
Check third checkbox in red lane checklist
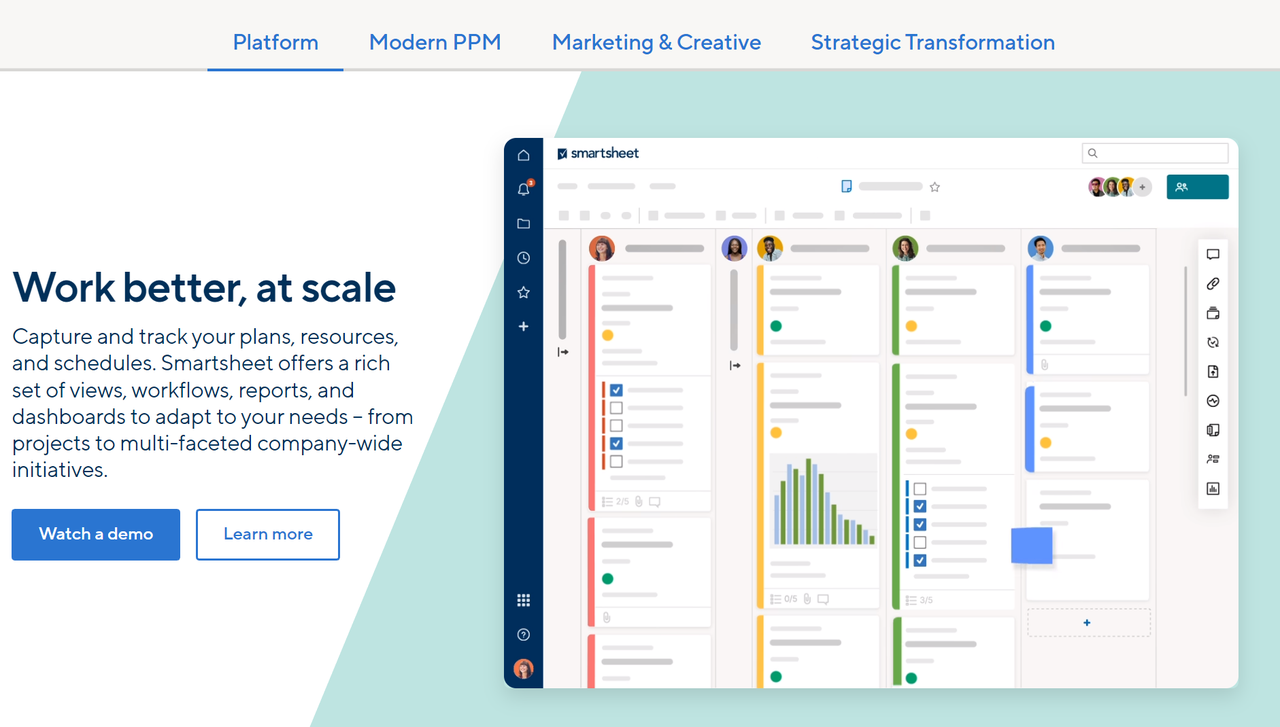pyautogui.click(x=616, y=426)
